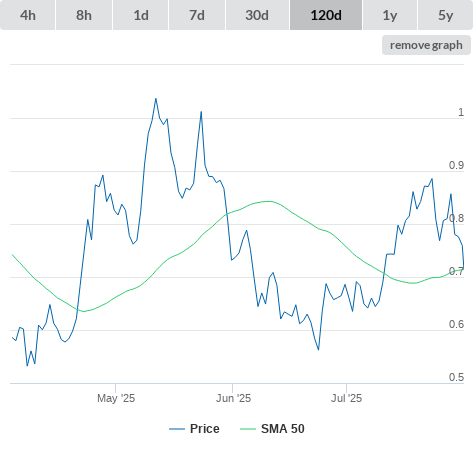Click the y-axis label 1
The height and width of the screenshot is (455, 474).
(x=461, y=112)
